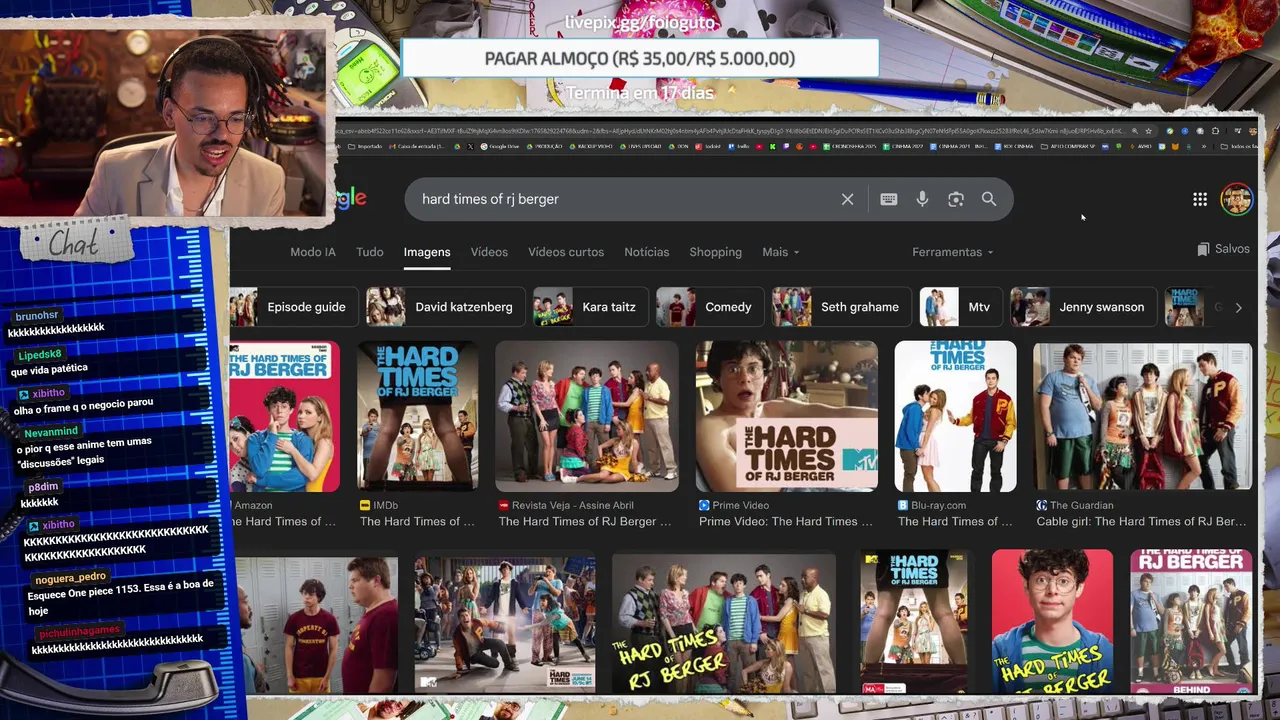The height and width of the screenshot is (720, 1280).
Task: Click the browser address bar URL
Action: (x=730, y=131)
